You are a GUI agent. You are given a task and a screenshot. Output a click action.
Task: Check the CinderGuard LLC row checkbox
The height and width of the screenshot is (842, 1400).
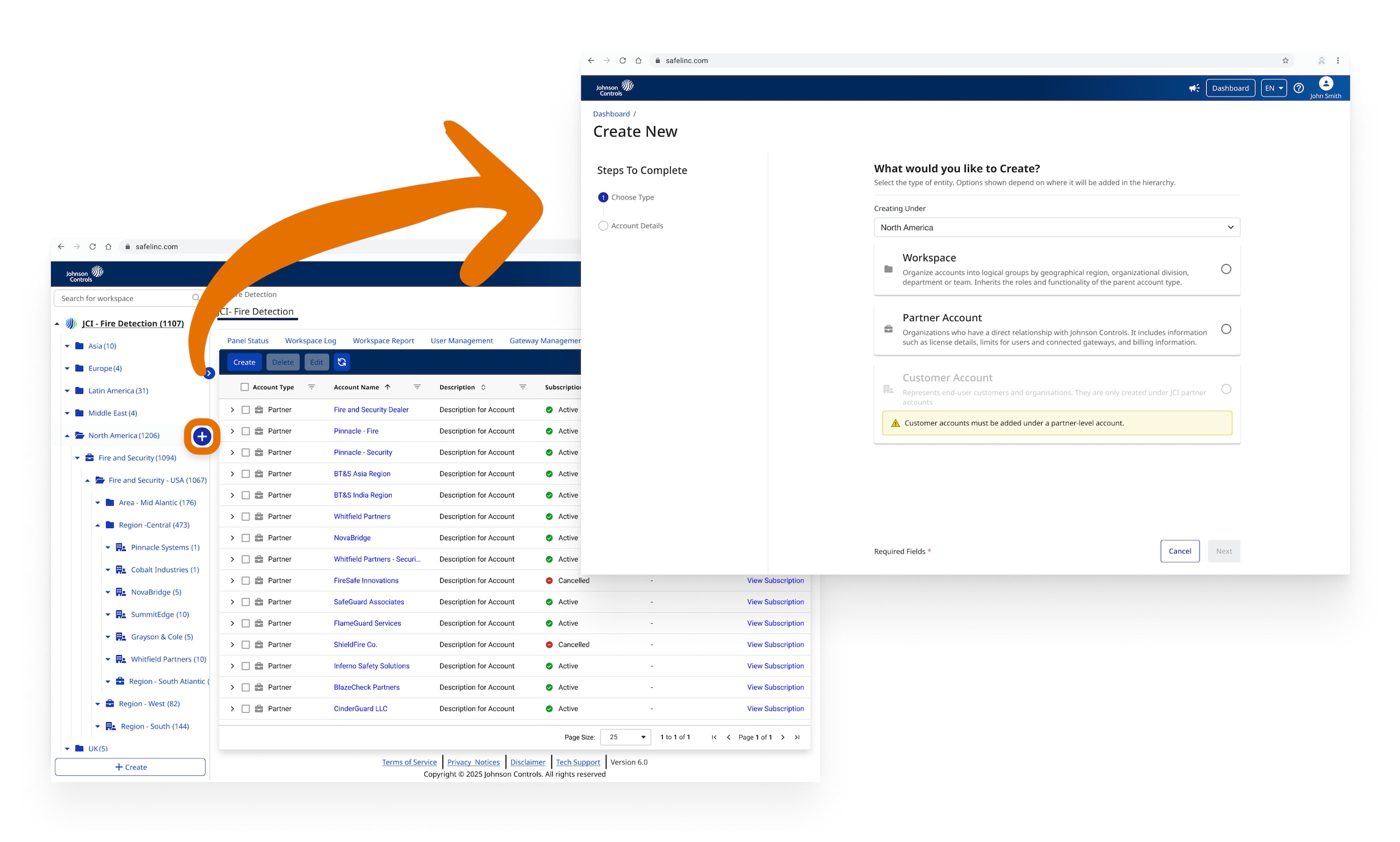coord(246,709)
